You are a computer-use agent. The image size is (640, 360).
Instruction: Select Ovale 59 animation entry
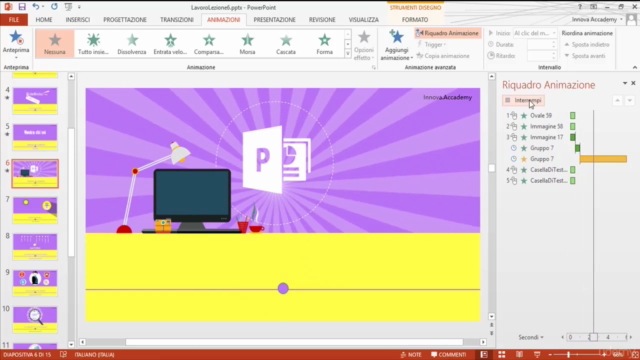coord(541,116)
